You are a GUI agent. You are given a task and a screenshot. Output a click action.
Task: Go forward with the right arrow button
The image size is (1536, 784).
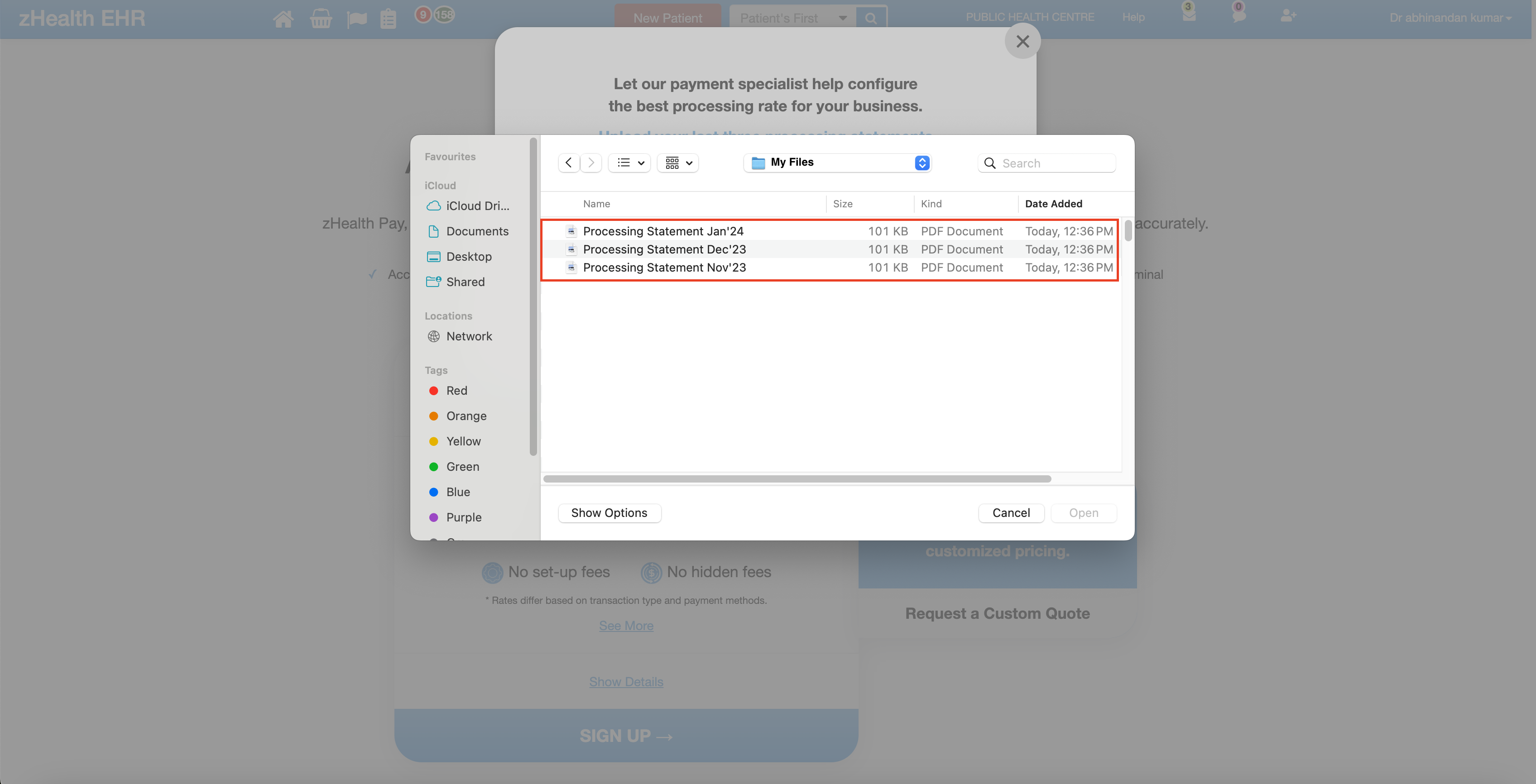591,163
